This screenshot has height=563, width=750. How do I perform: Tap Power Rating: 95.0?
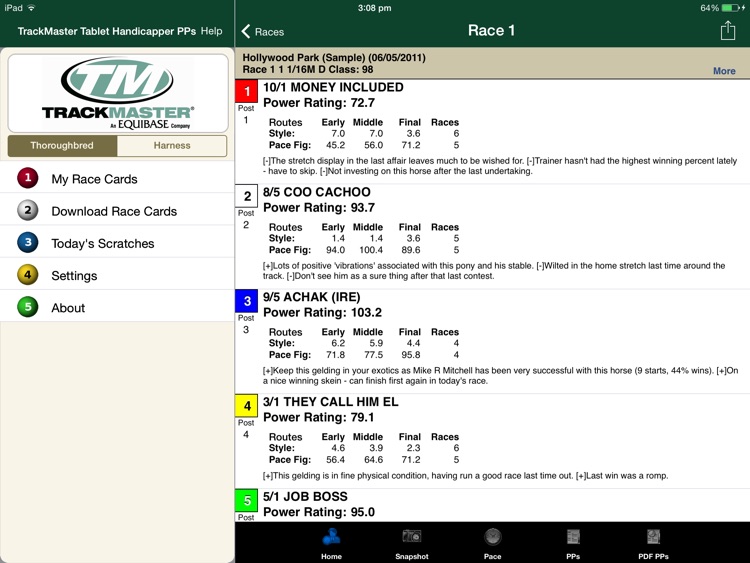(x=319, y=512)
